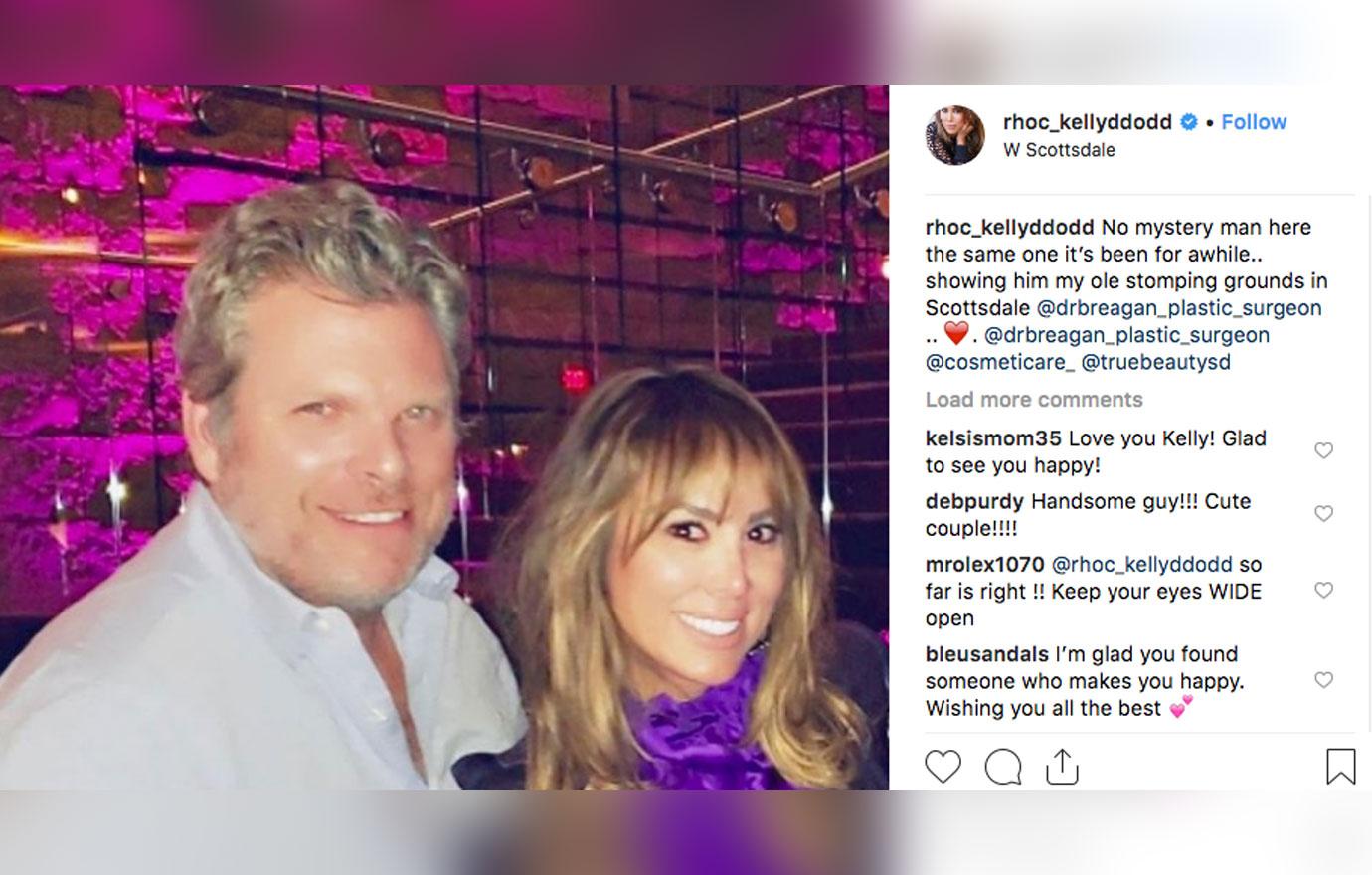Like debpurdy's comment heart

[x=1323, y=514]
